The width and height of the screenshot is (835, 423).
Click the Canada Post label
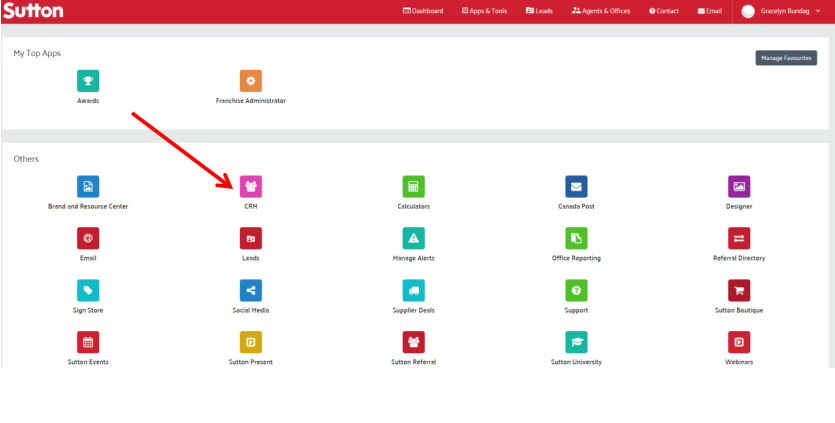click(x=576, y=206)
